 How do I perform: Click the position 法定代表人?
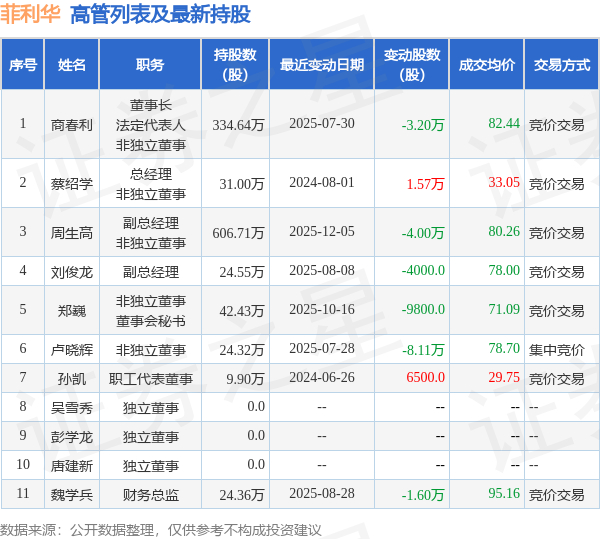point(150,125)
